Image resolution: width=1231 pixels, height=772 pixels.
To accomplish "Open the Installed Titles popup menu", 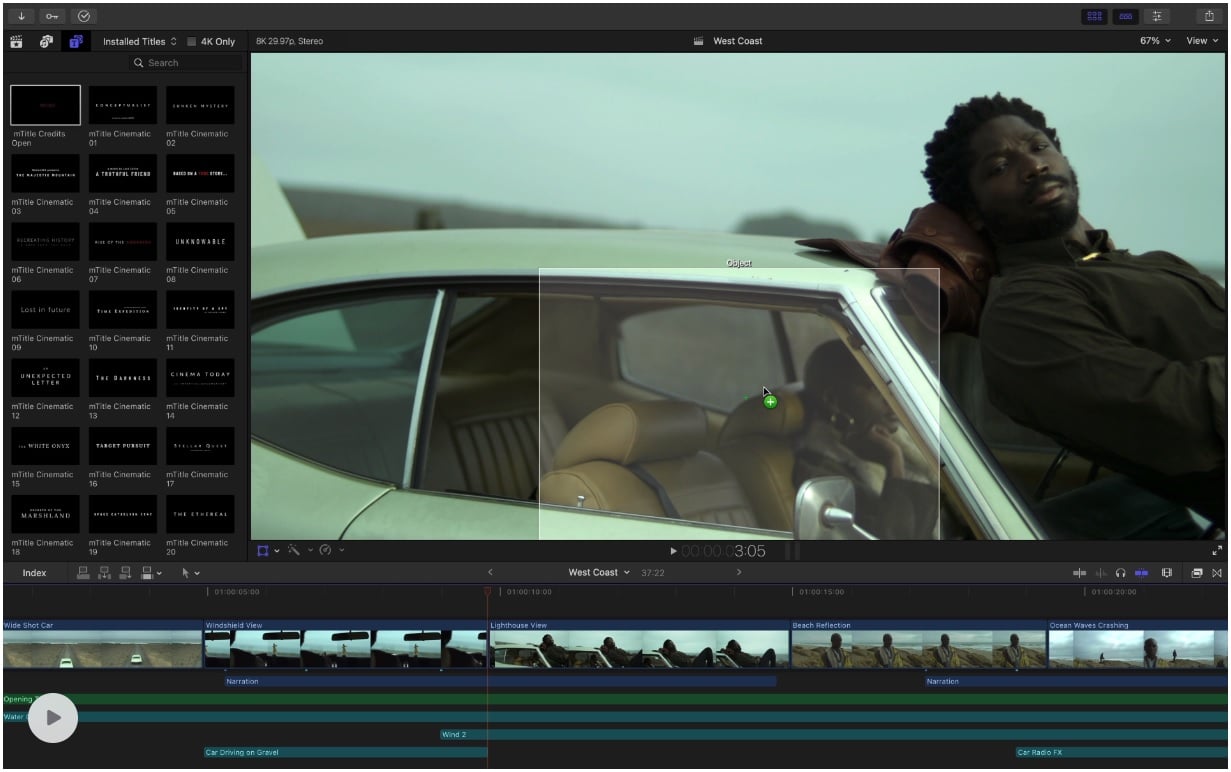I will 139,41.
